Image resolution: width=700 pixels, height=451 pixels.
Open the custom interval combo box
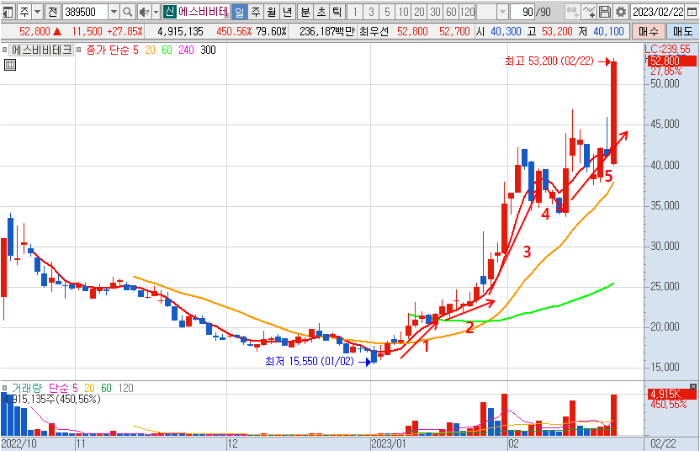point(492,12)
